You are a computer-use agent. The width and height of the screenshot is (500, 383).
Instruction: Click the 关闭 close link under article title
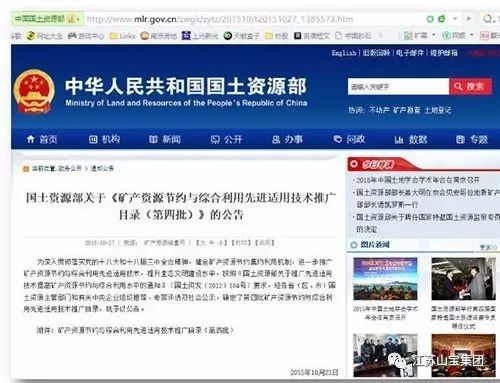point(266,243)
